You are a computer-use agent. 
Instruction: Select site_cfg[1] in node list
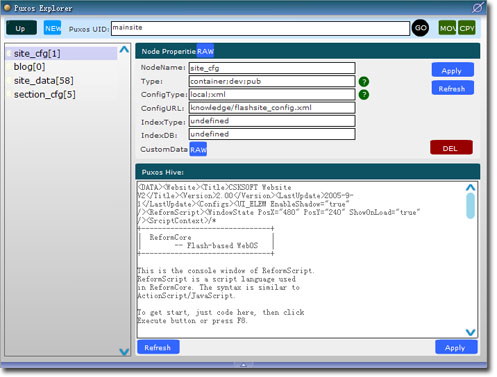[x=61, y=53]
